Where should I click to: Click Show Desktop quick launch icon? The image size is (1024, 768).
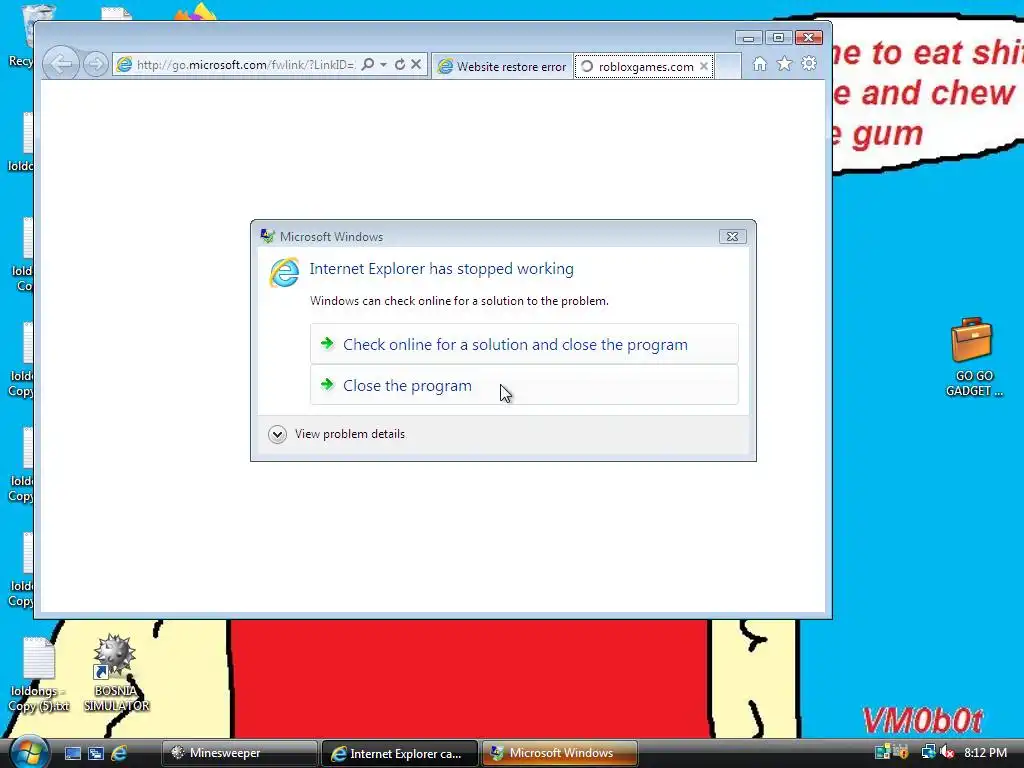click(72, 753)
